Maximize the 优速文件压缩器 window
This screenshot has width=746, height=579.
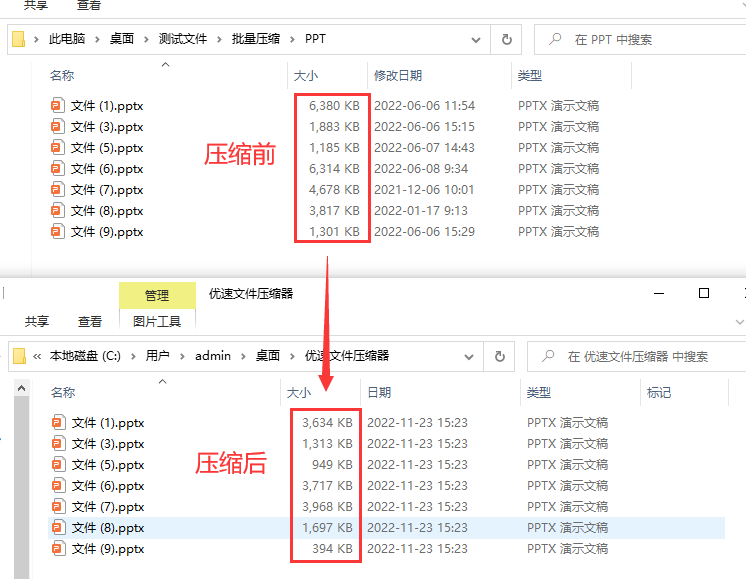pyautogui.click(x=704, y=293)
